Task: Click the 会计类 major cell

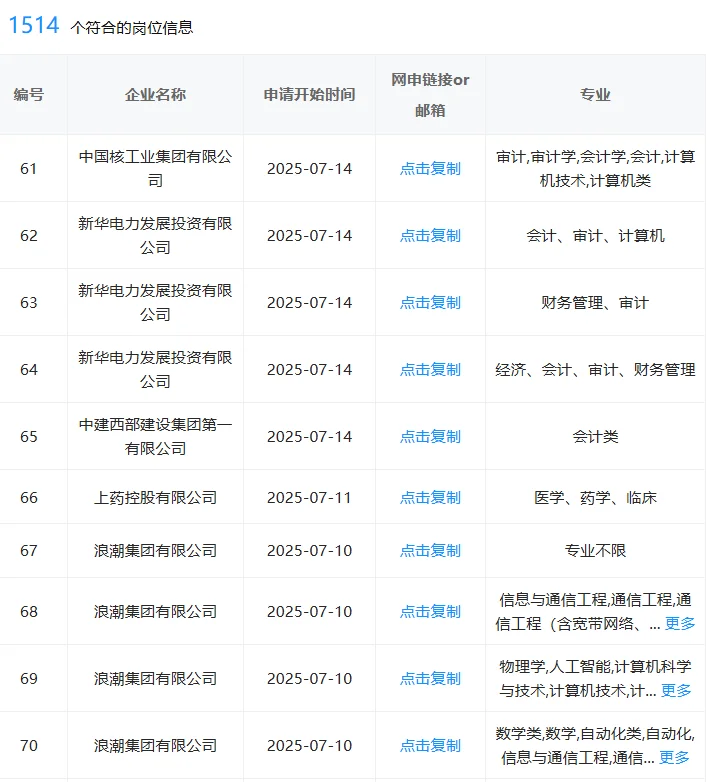Action: [x=595, y=437]
